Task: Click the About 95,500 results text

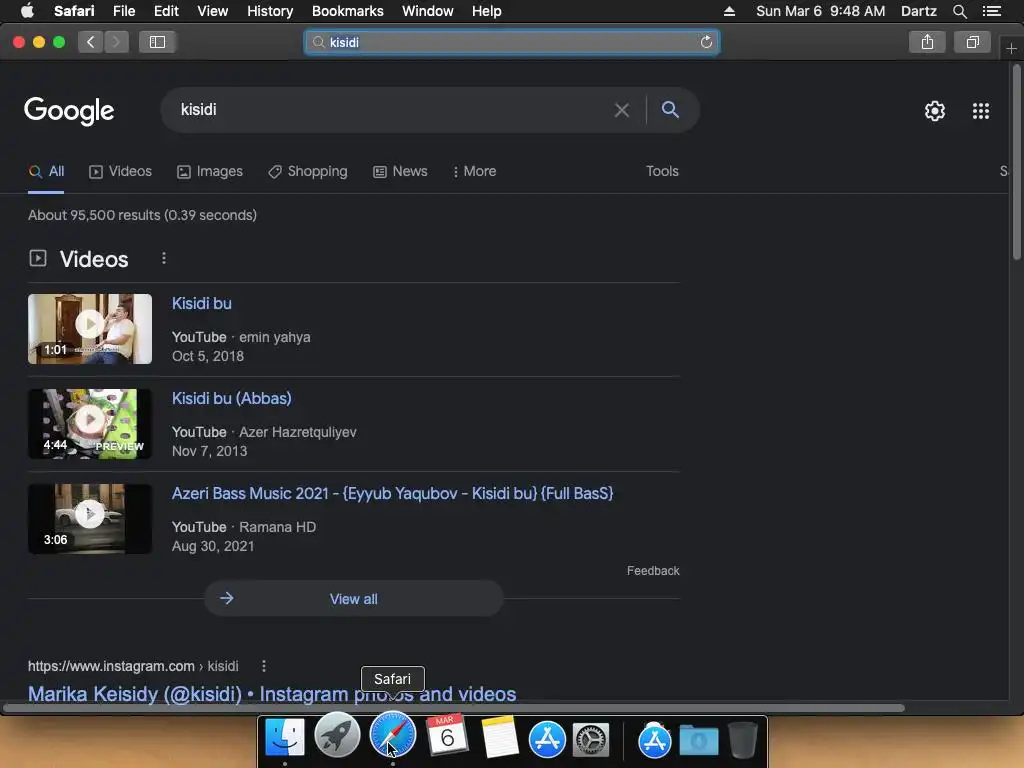Action: (x=142, y=215)
